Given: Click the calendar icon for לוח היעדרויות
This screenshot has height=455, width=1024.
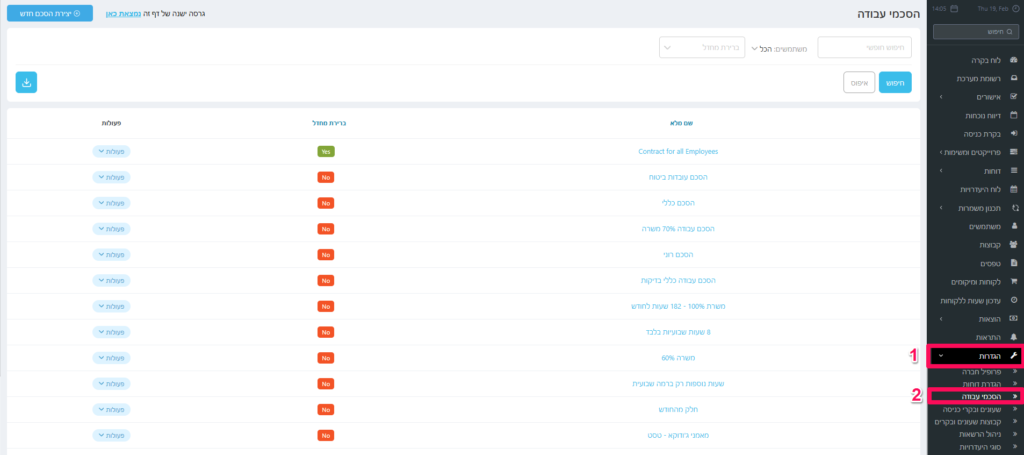Looking at the screenshot, I should [1014, 189].
